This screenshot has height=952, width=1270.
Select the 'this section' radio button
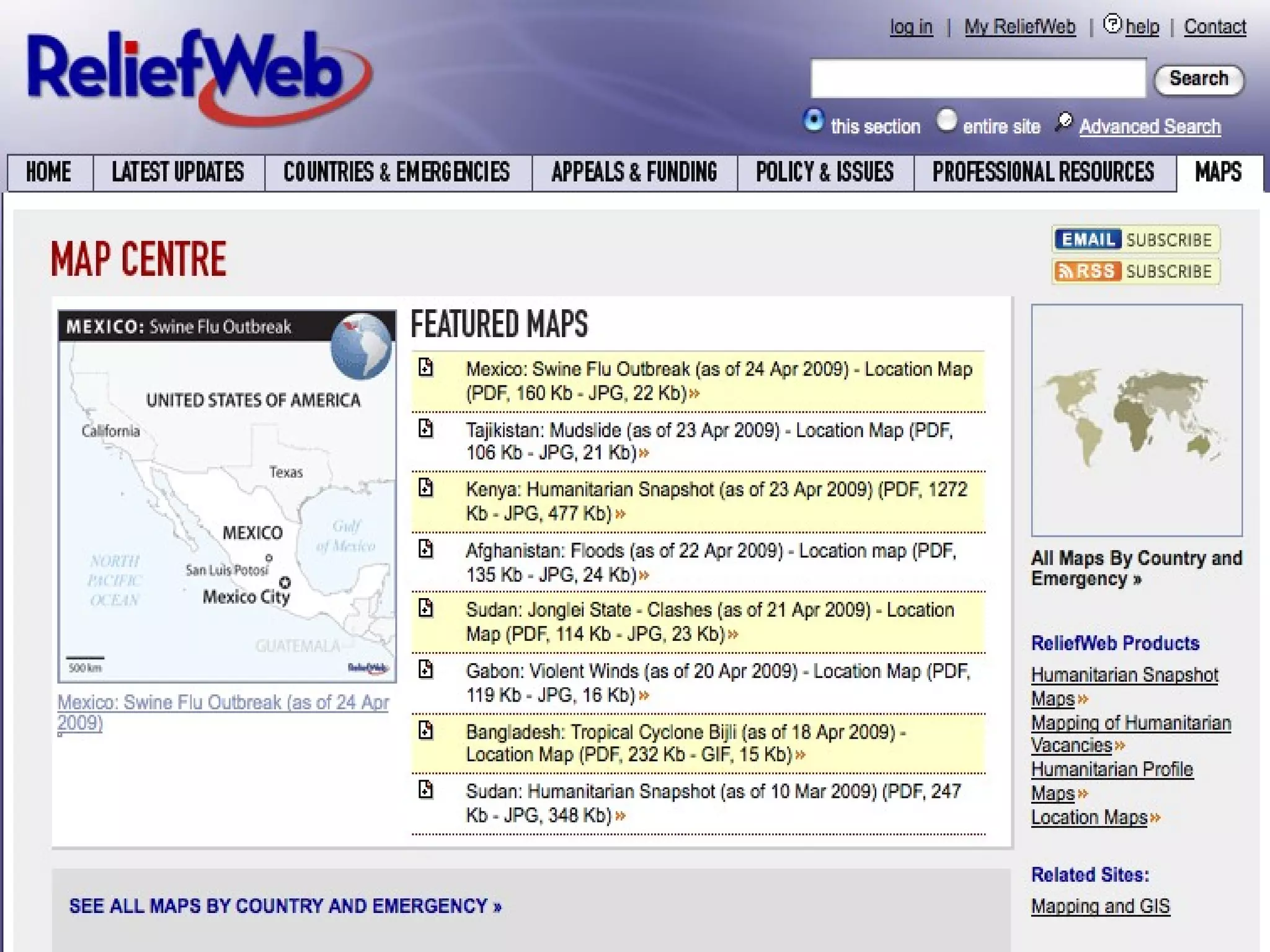(x=814, y=120)
